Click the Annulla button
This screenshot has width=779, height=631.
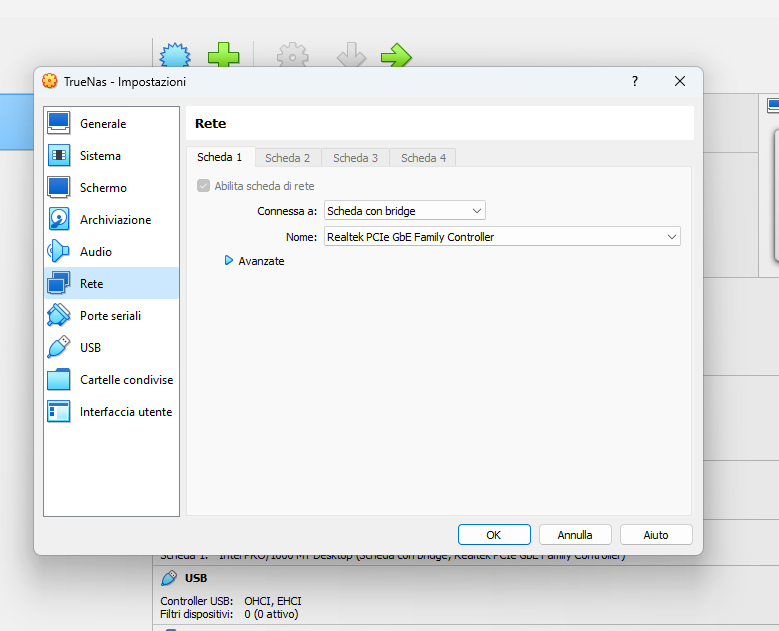click(x=575, y=535)
